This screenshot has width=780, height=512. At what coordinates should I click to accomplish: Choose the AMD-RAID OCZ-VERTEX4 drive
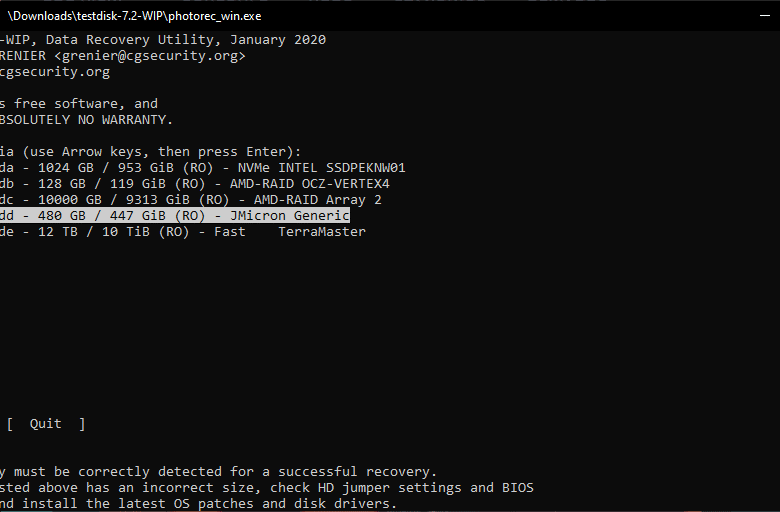(195, 184)
